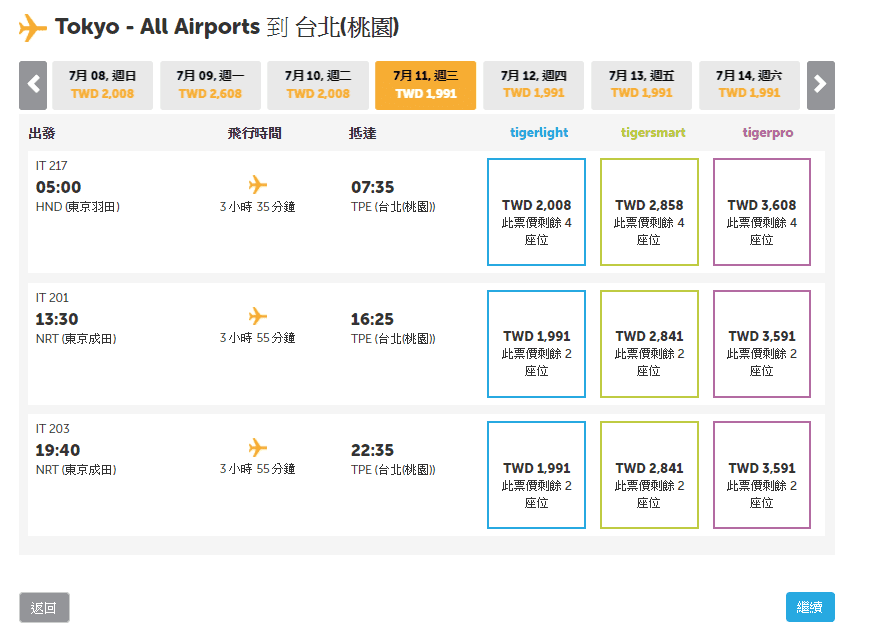Click NRT (東京成田) airport in IT 203 row
The width and height of the screenshot is (869, 627).
click(x=76, y=470)
